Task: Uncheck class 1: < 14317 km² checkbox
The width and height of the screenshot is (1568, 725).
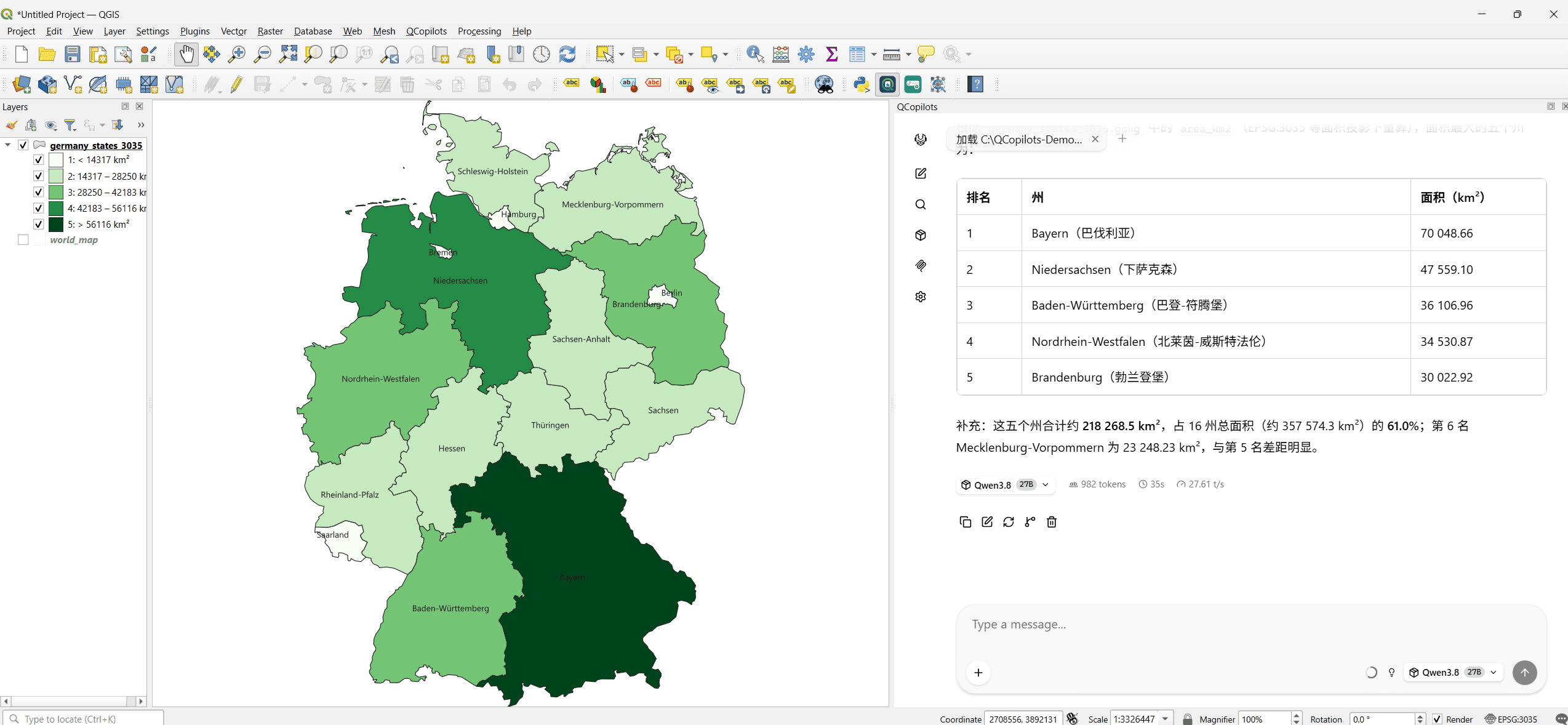Action: coord(38,160)
